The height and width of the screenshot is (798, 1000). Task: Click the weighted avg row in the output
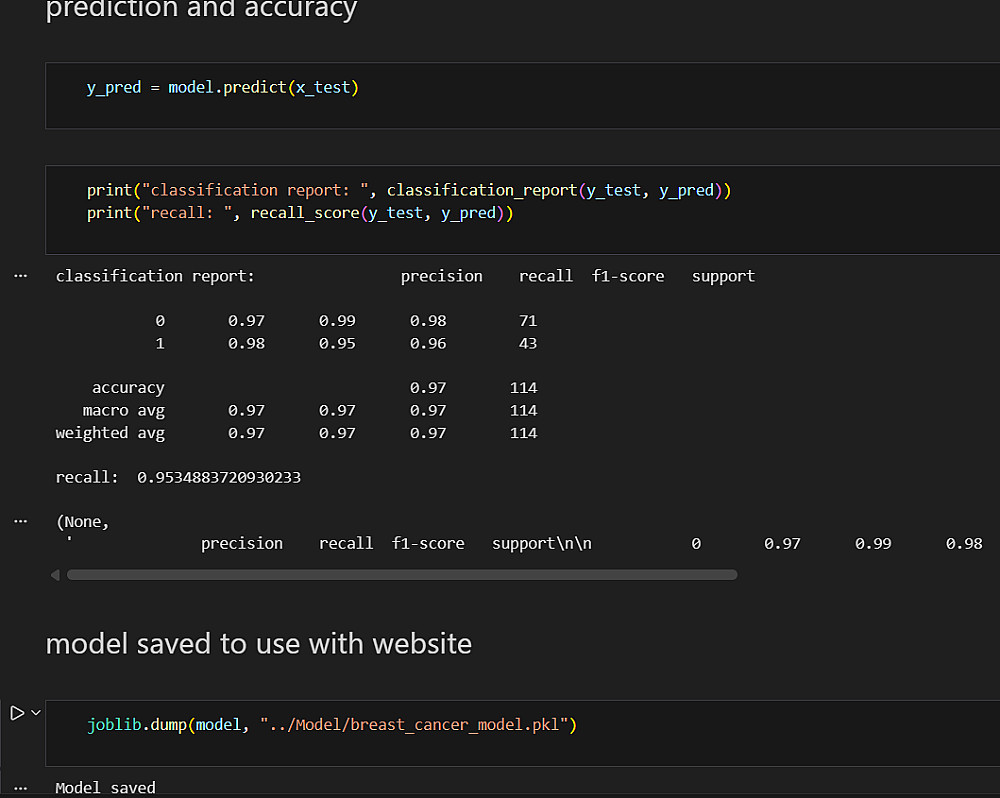[110, 433]
